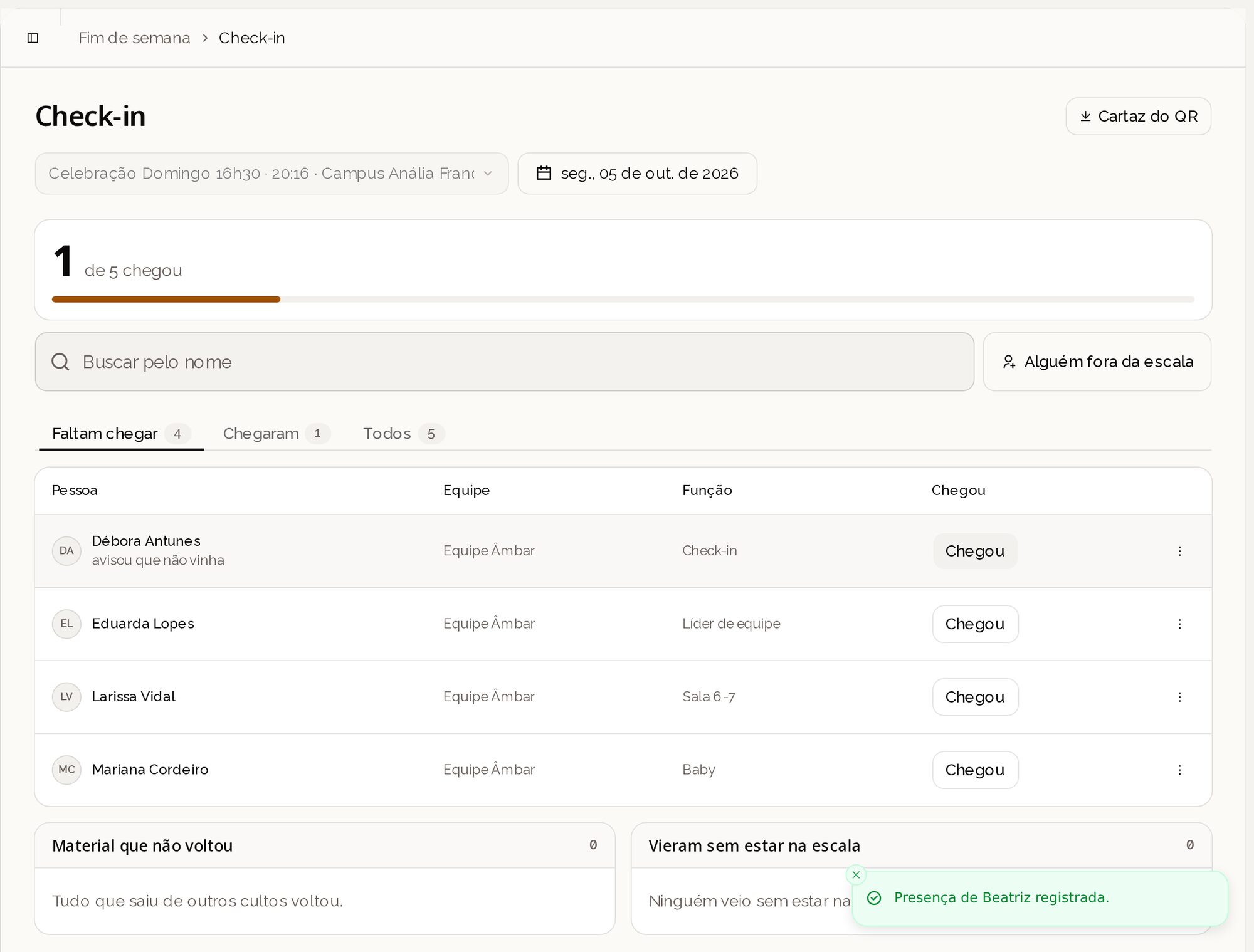Image resolution: width=1254 pixels, height=952 pixels.
Task: Click the add-person icon beside Alguém fora da escala
Action: coord(1009,362)
